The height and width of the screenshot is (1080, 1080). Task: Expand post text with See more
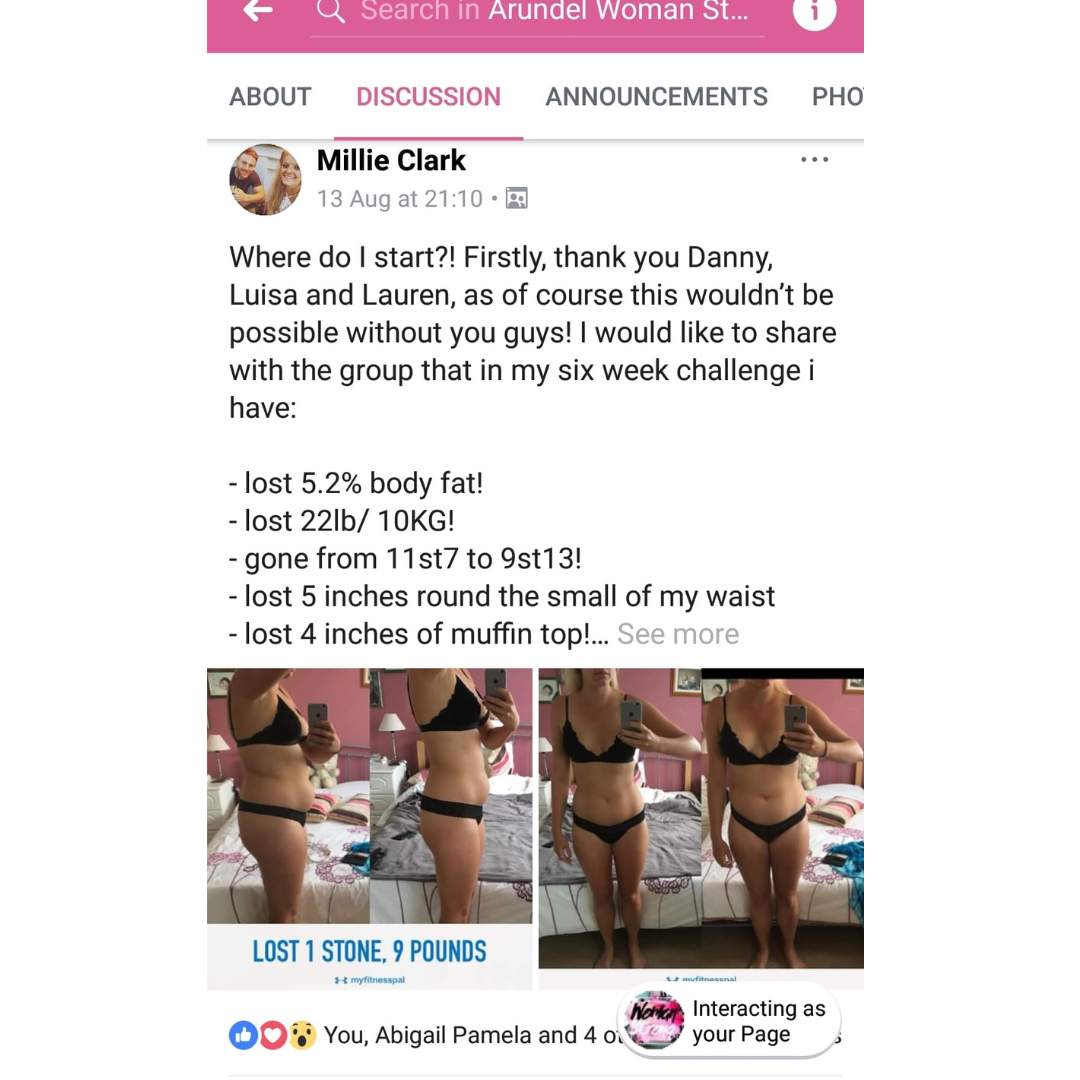click(678, 634)
